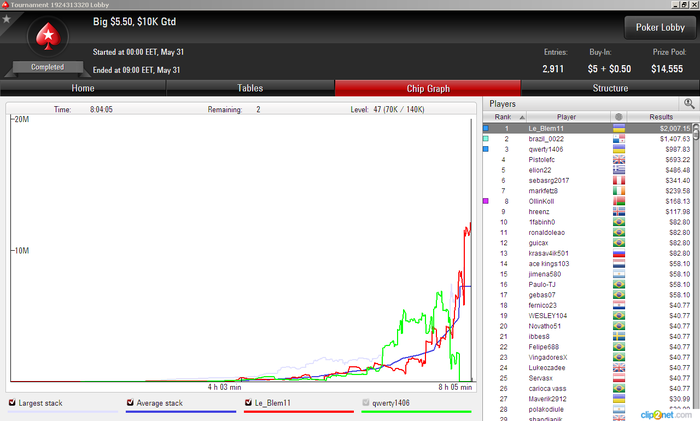
Task: Open the Tables tab
Action: pos(250,88)
